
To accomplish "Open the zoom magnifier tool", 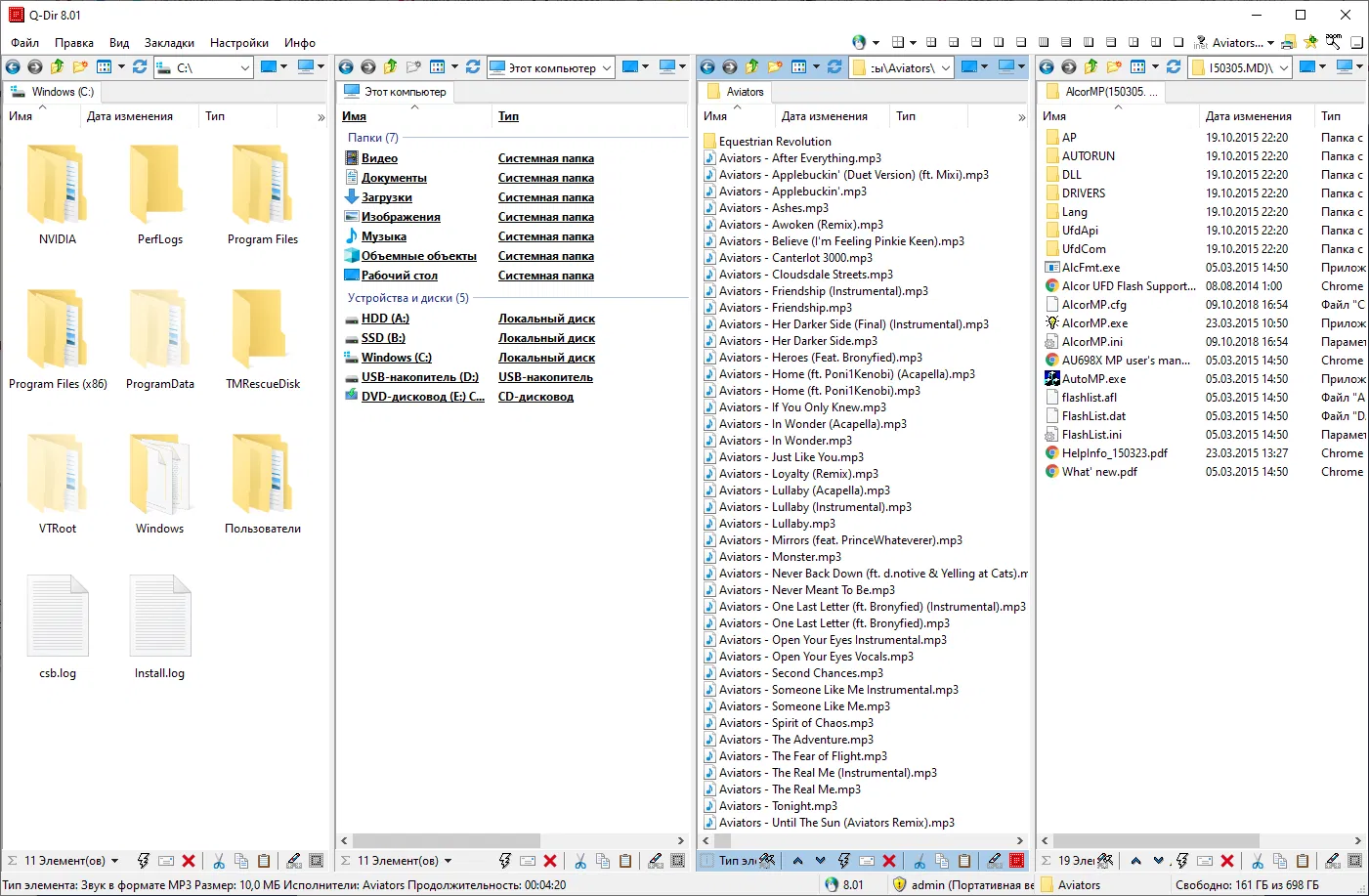I will (1334, 42).
